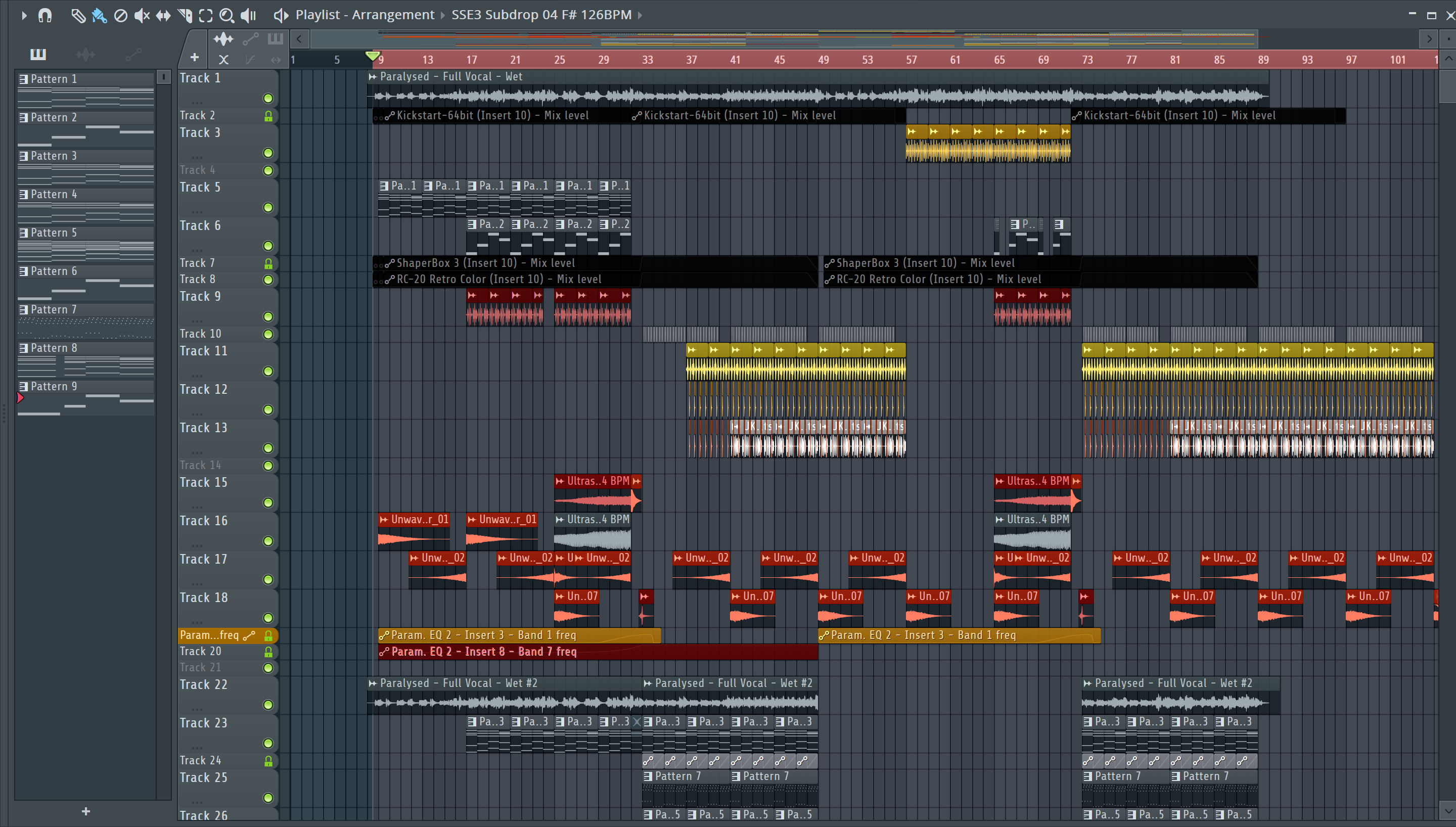Show patterns in the picker panel
Image resolution: width=1456 pixels, height=827 pixels.
(x=38, y=54)
